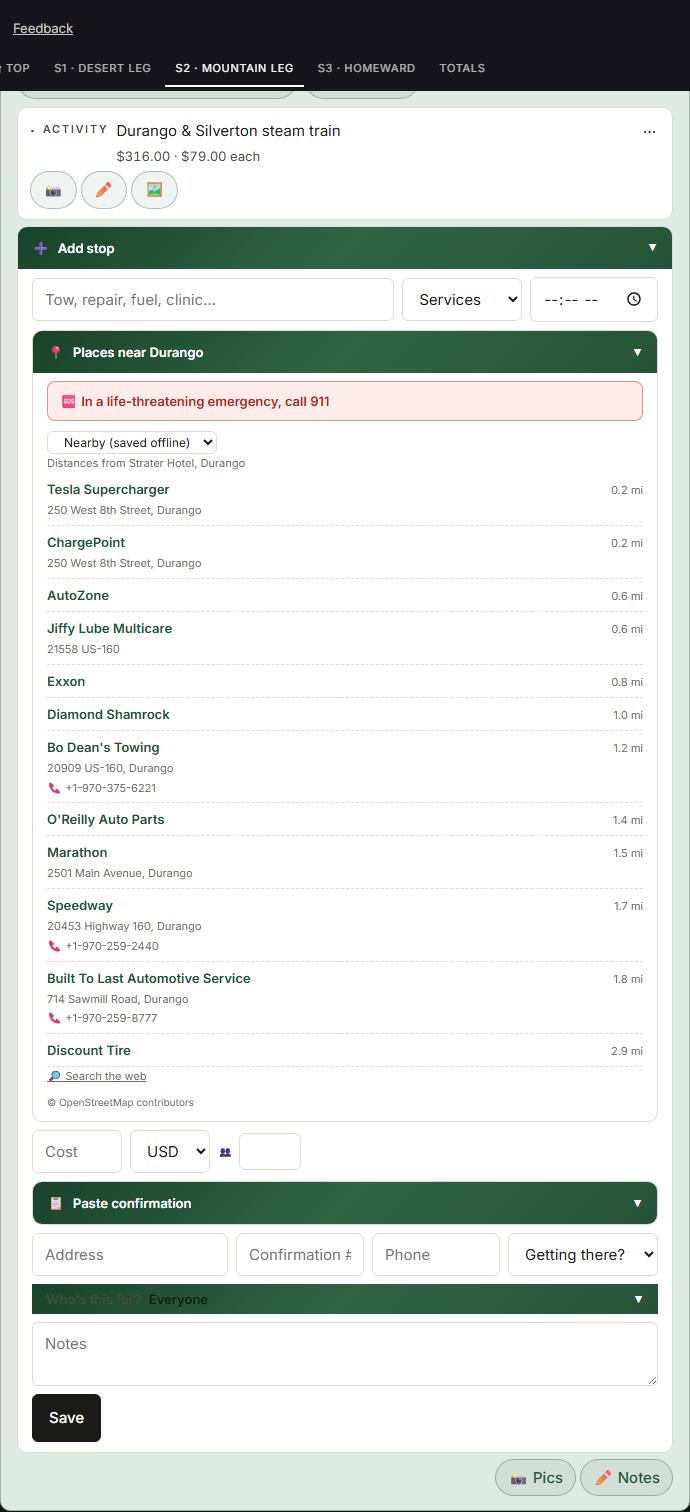Switch to the S3 · Homeward tab
The width and height of the screenshot is (690, 1512).
pyautogui.click(x=366, y=68)
